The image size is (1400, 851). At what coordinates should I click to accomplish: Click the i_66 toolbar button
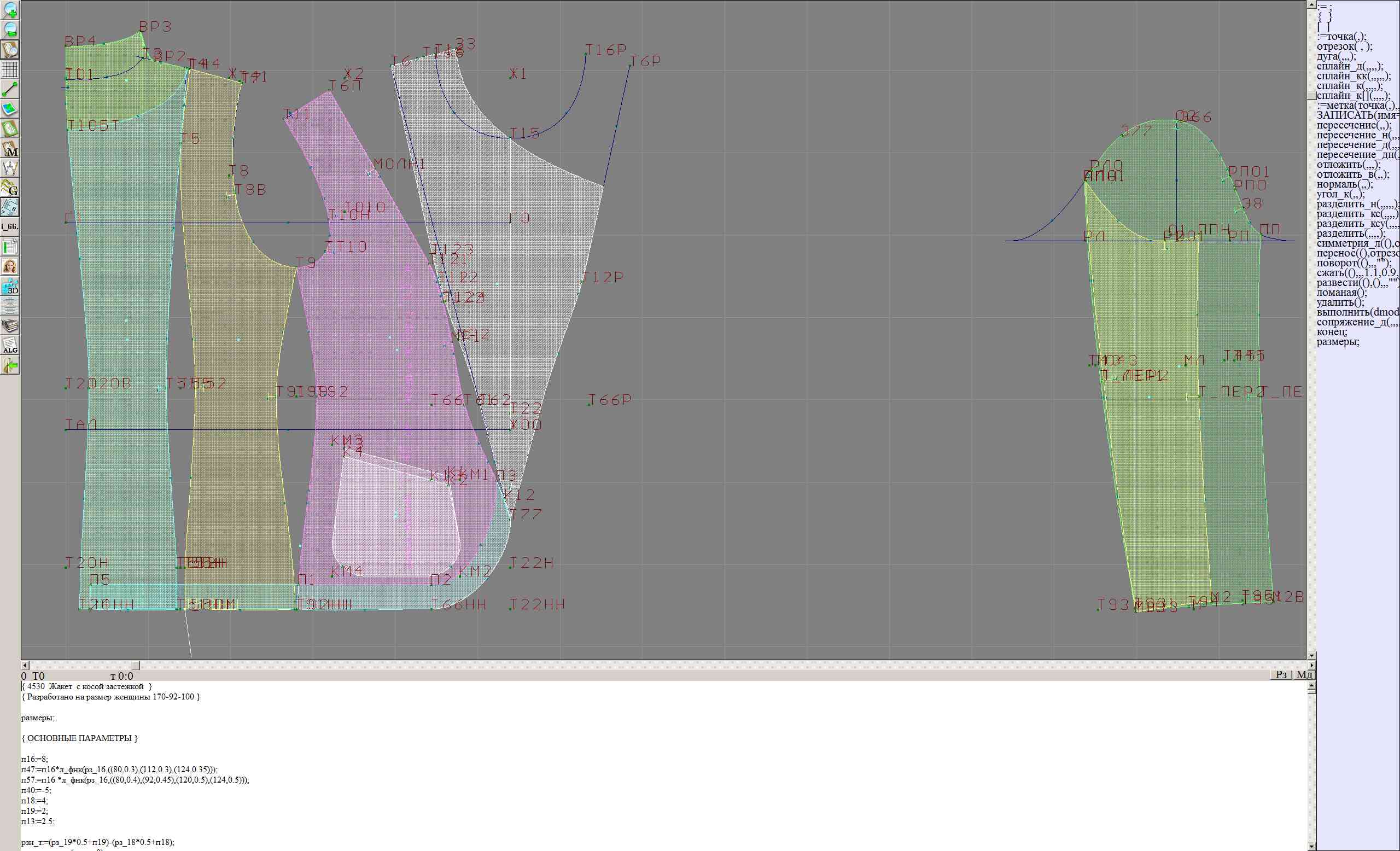tap(10, 226)
